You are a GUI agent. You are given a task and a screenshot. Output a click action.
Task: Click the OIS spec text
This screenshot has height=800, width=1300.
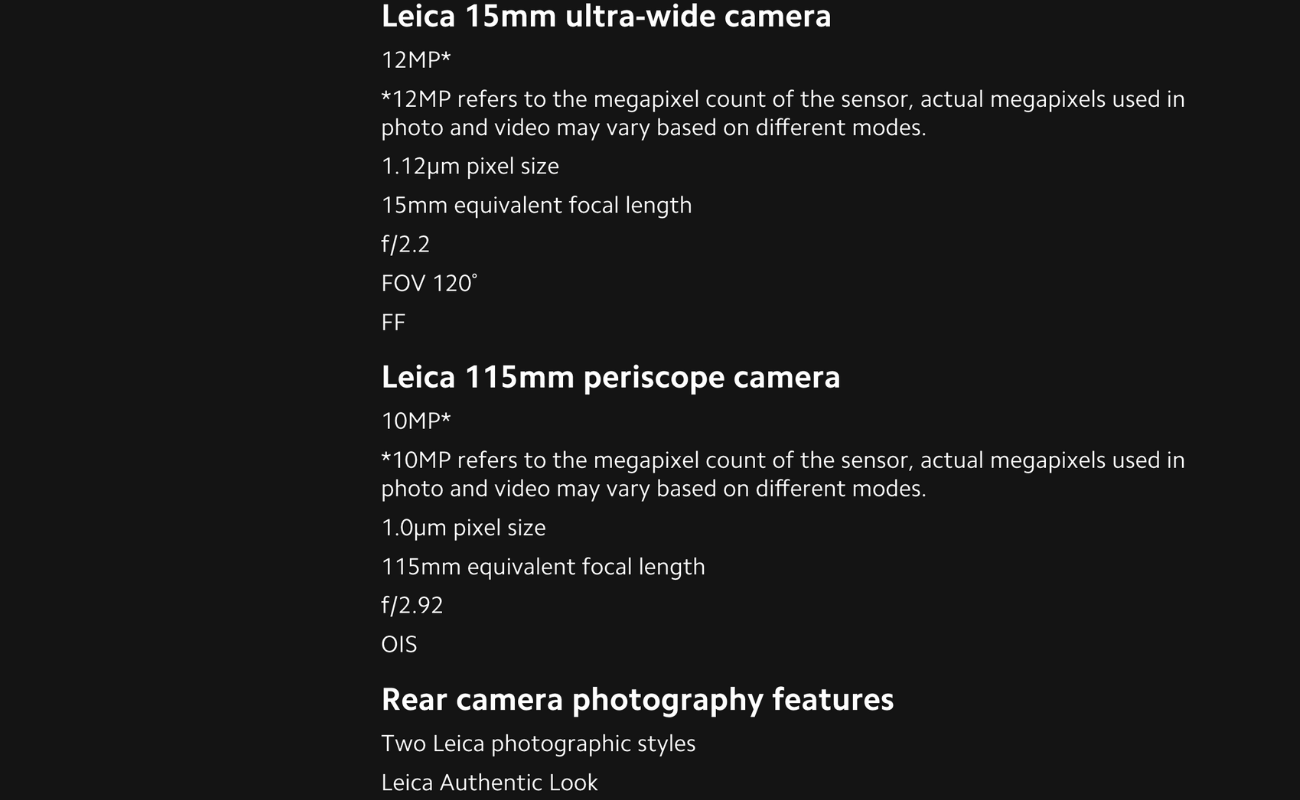(399, 644)
